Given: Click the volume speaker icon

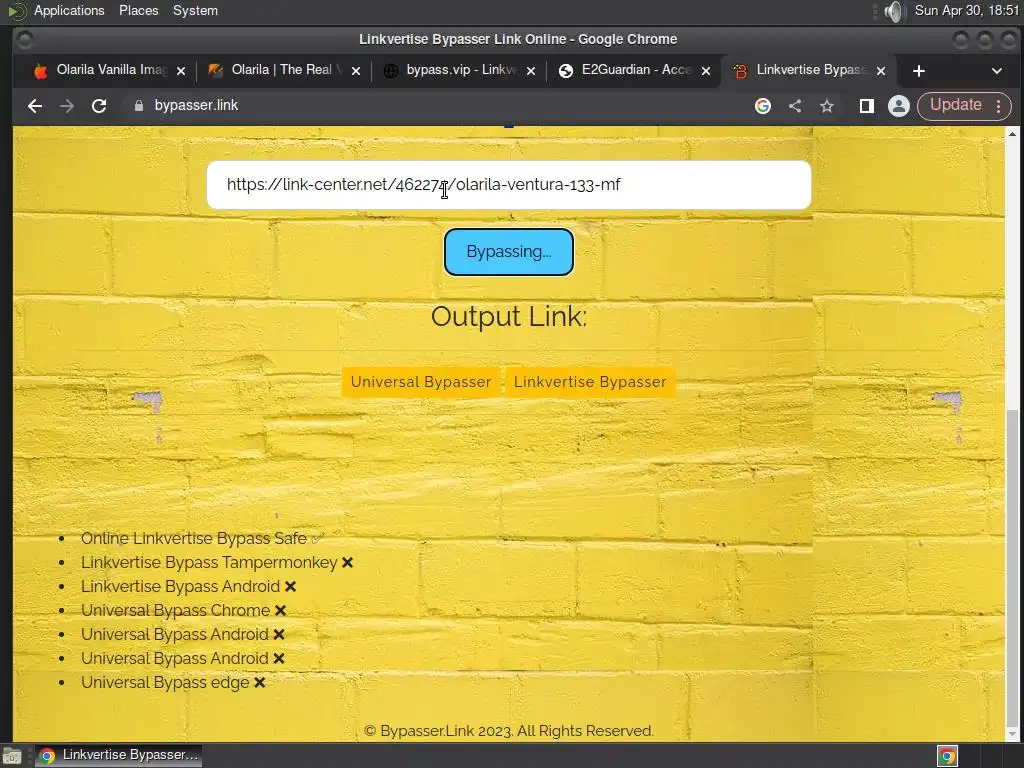Looking at the screenshot, I should click(894, 11).
